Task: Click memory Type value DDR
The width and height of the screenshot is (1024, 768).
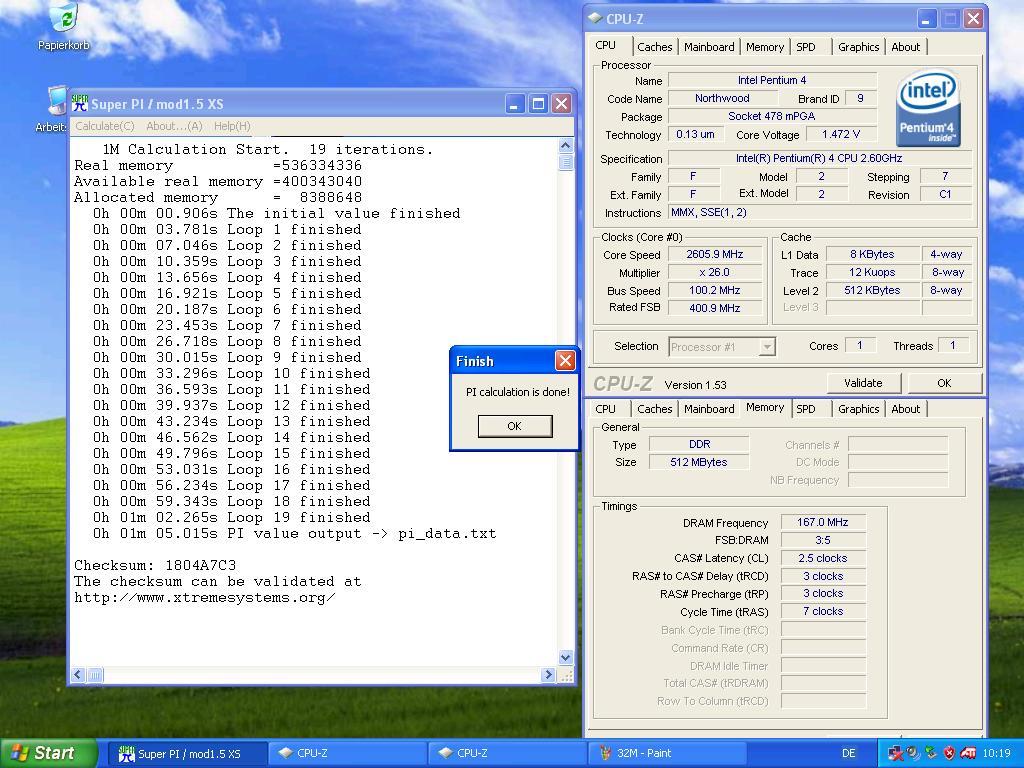Action: coord(698,444)
